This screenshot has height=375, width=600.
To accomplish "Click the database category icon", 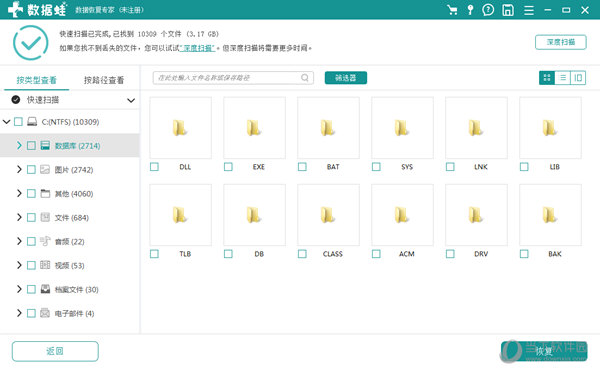I will coord(45,145).
